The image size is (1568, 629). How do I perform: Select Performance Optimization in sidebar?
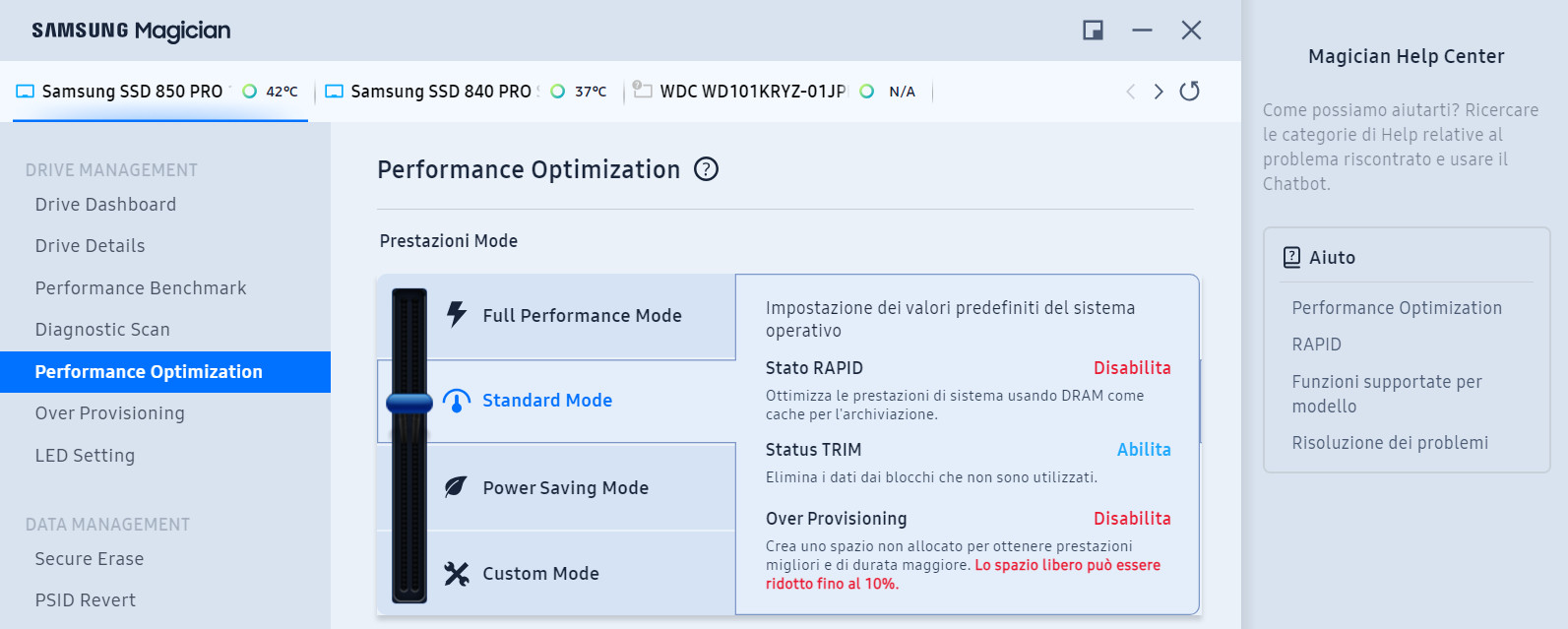[165, 372]
